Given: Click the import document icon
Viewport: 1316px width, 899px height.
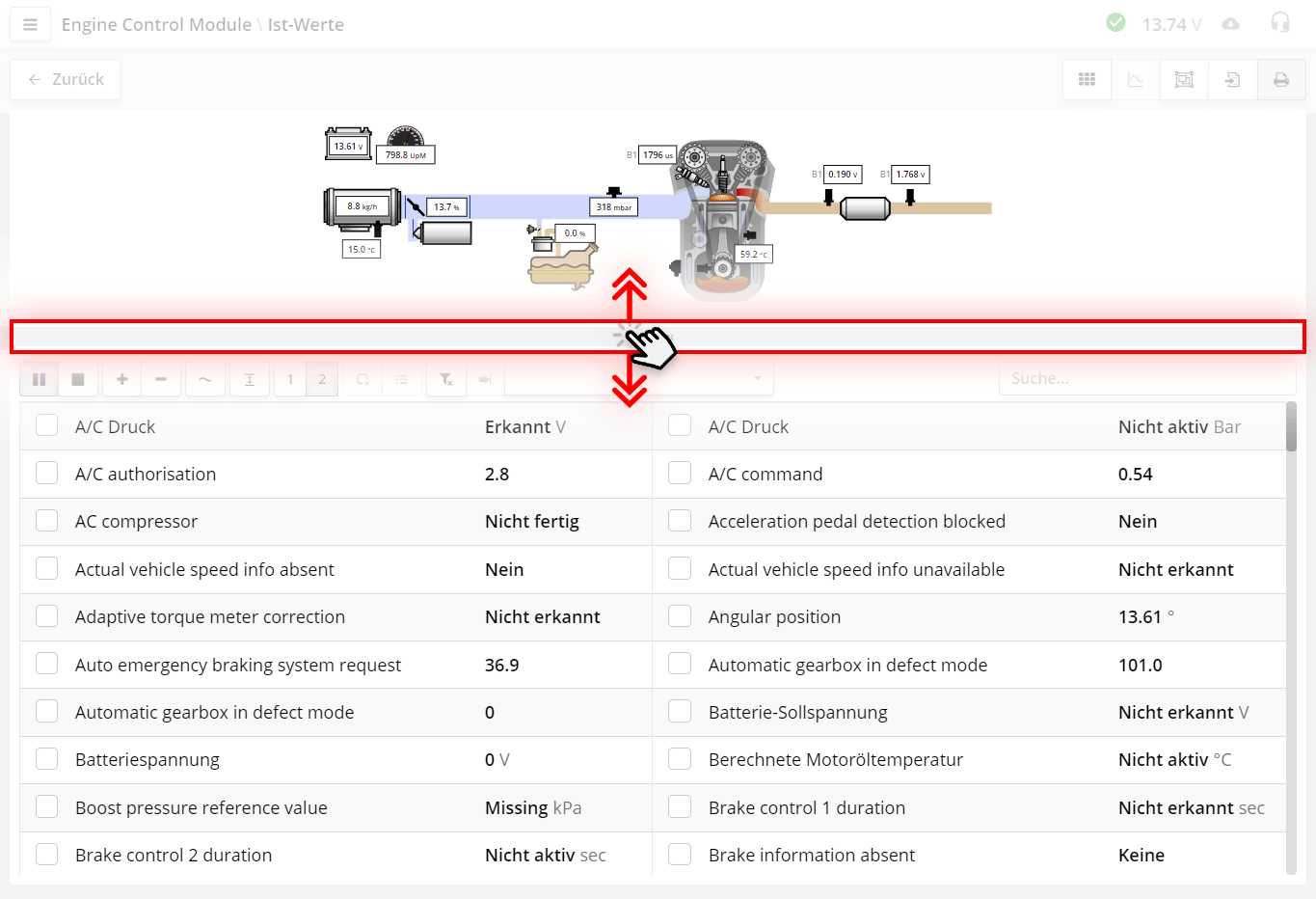Looking at the screenshot, I should pos(1232,80).
